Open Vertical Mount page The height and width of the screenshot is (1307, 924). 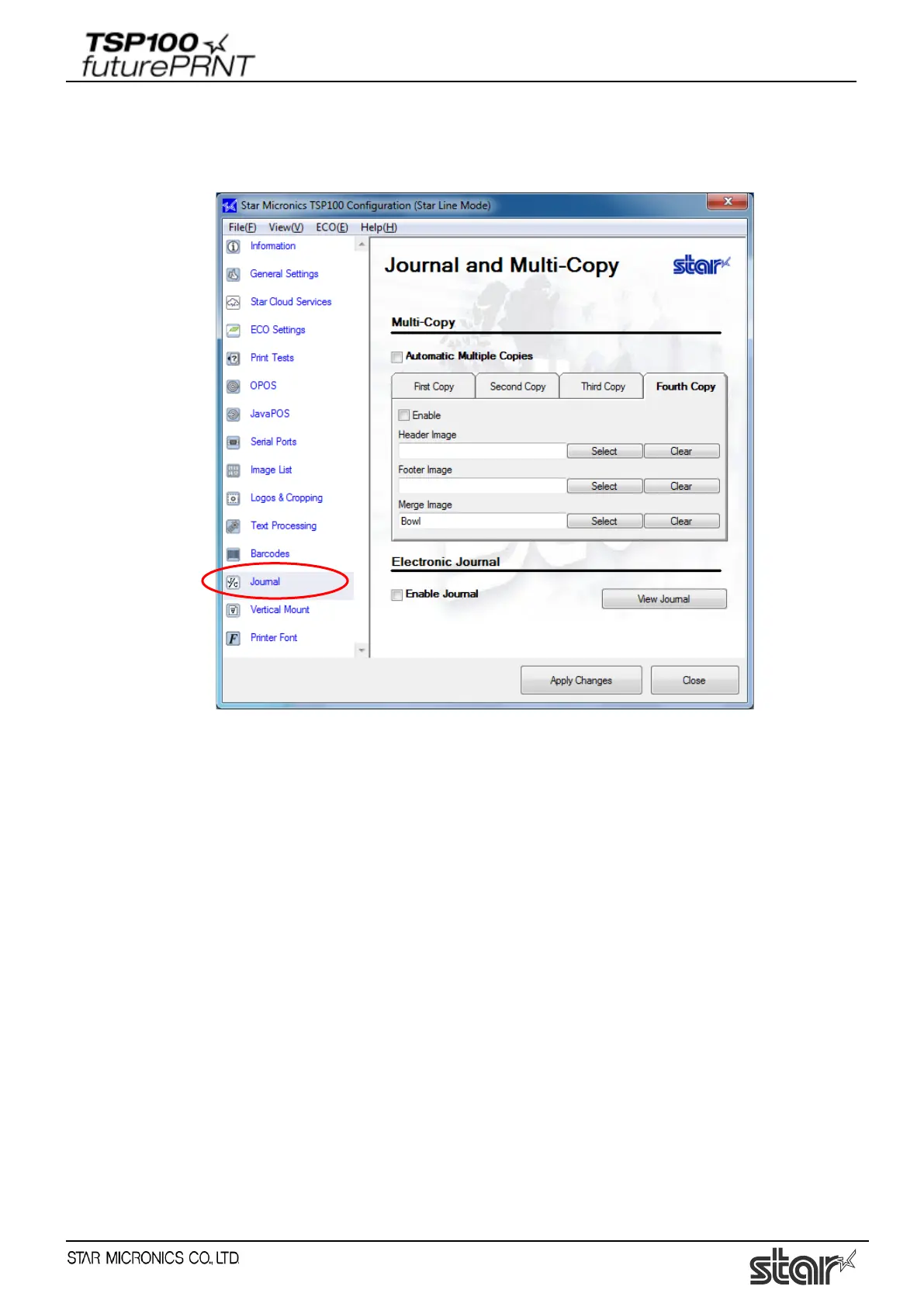tap(279, 609)
